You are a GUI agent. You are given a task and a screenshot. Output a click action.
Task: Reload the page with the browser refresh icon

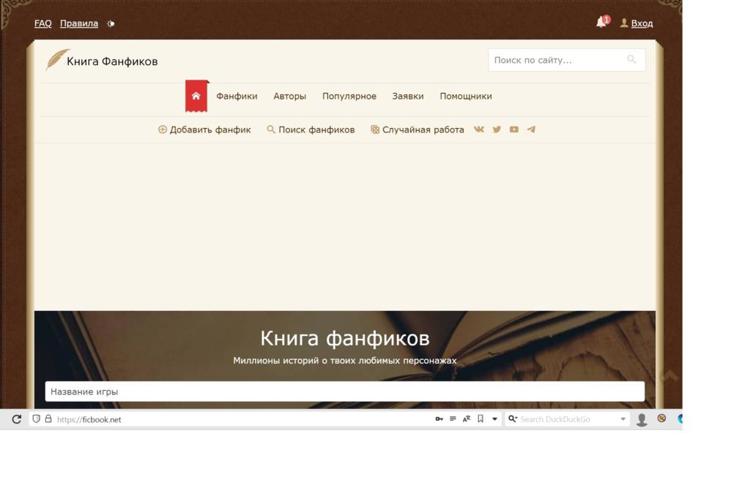tap(17, 419)
